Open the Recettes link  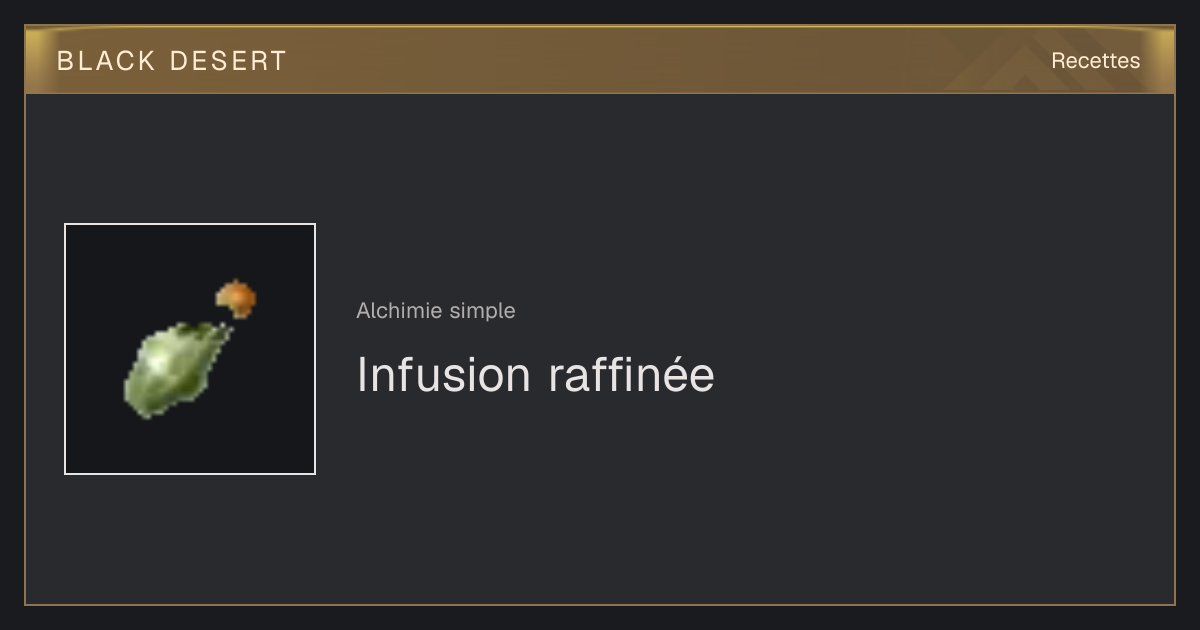coord(1095,61)
